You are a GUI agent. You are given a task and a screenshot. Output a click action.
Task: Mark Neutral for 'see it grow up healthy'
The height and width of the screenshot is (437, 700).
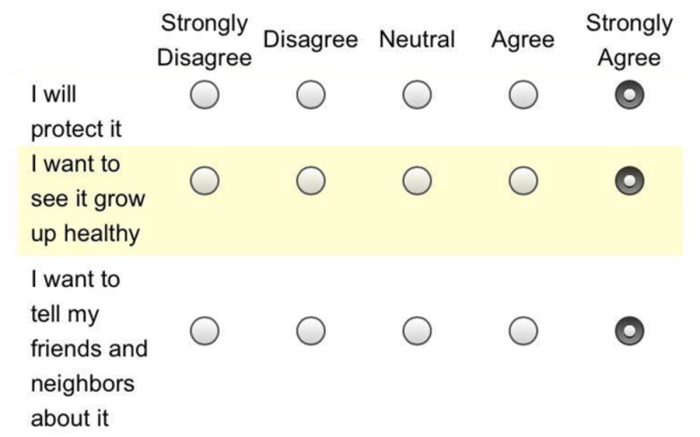[416, 180]
